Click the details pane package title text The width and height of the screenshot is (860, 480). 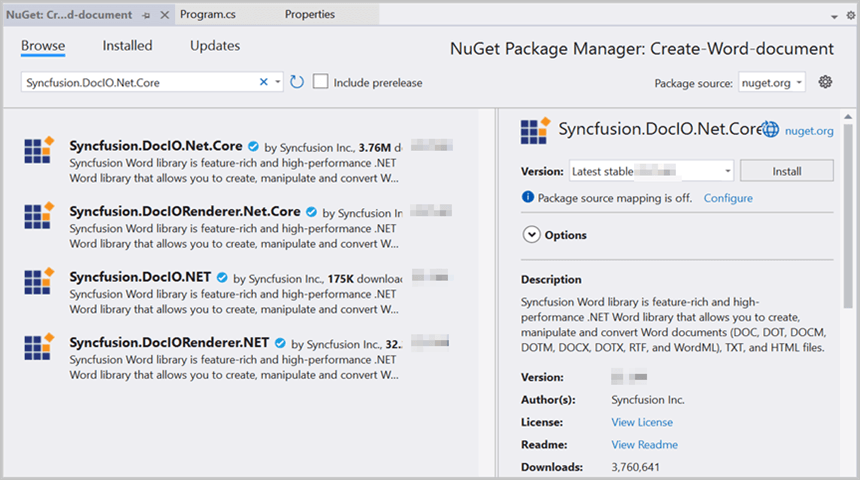click(x=660, y=129)
